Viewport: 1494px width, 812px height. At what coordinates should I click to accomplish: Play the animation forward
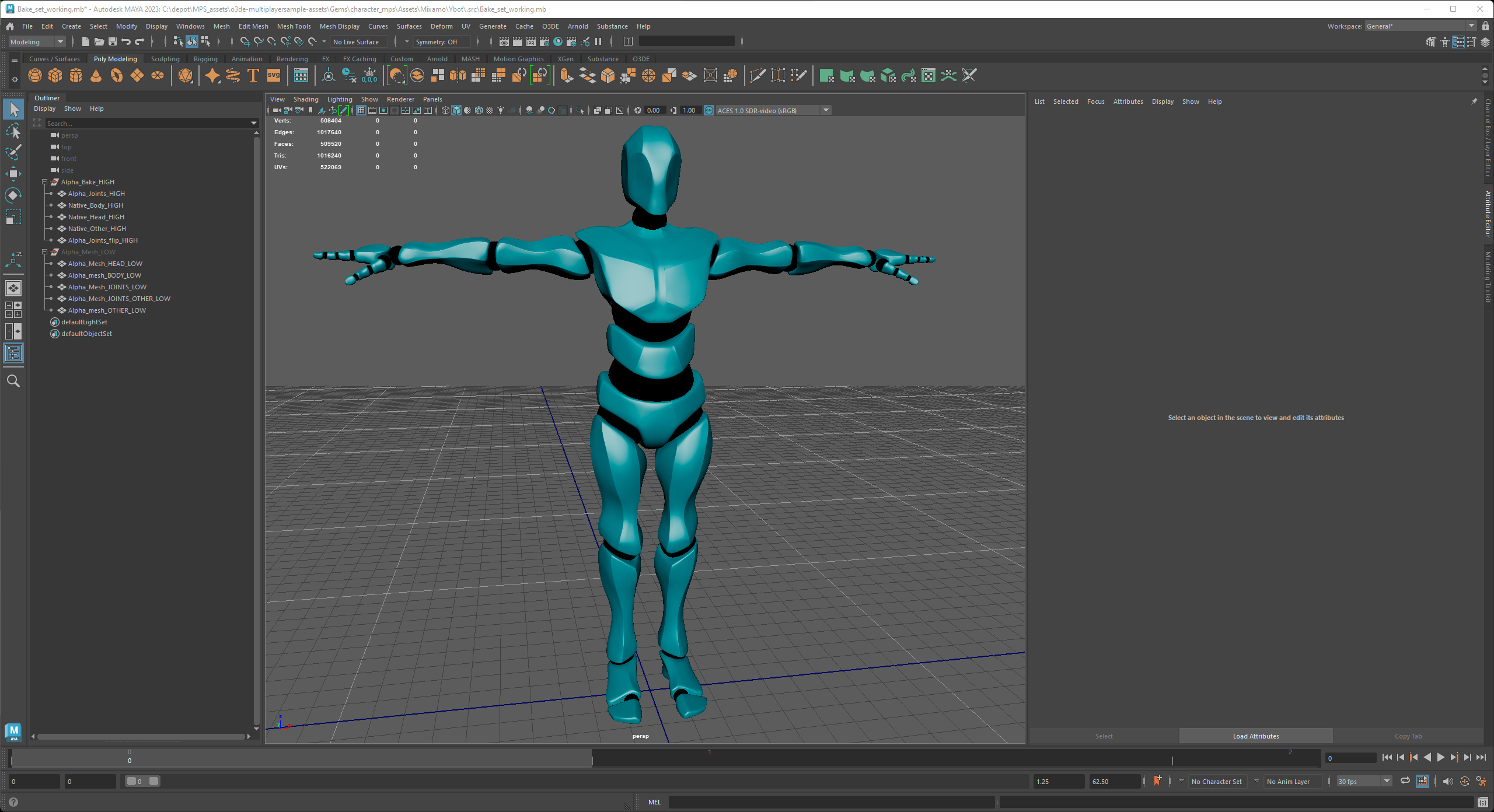(1440, 757)
